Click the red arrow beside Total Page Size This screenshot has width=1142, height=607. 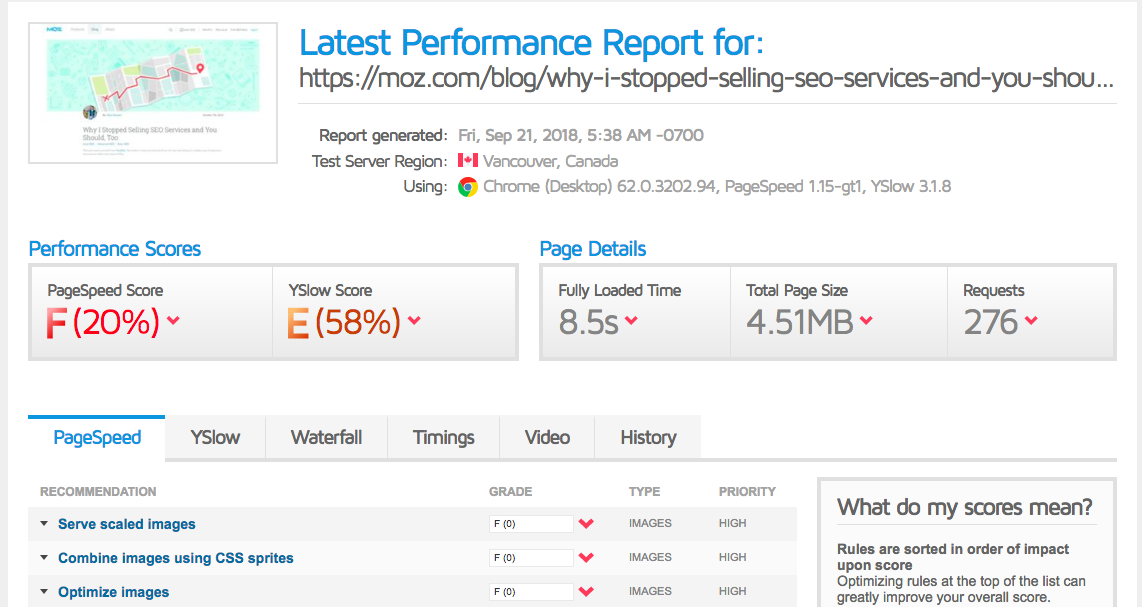866,320
